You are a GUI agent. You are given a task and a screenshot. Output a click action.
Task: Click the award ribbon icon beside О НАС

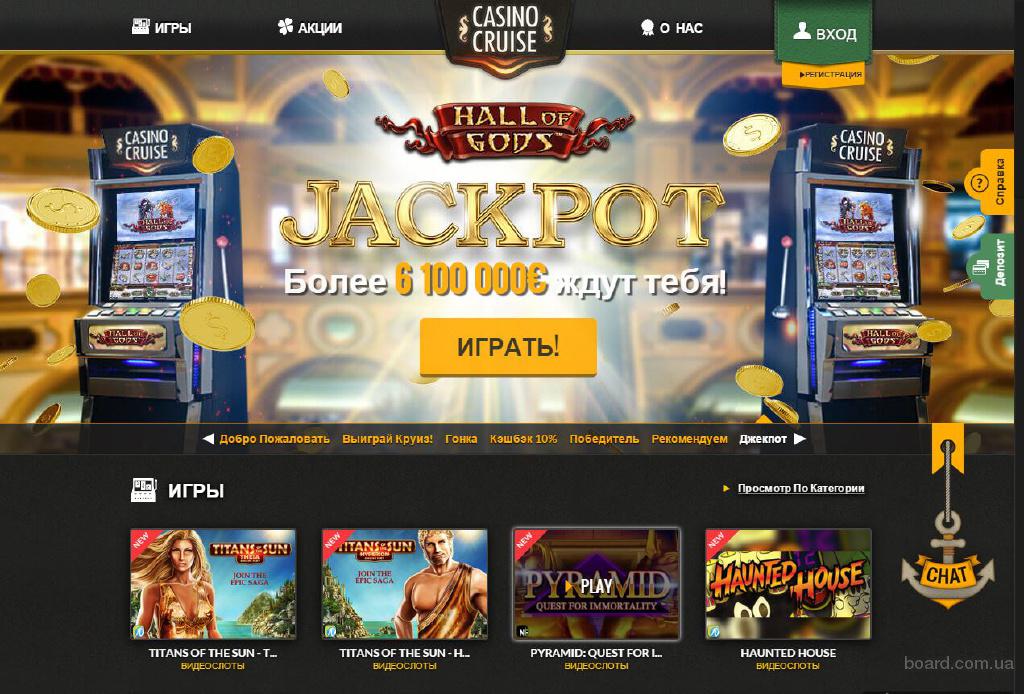tap(647, 27)
